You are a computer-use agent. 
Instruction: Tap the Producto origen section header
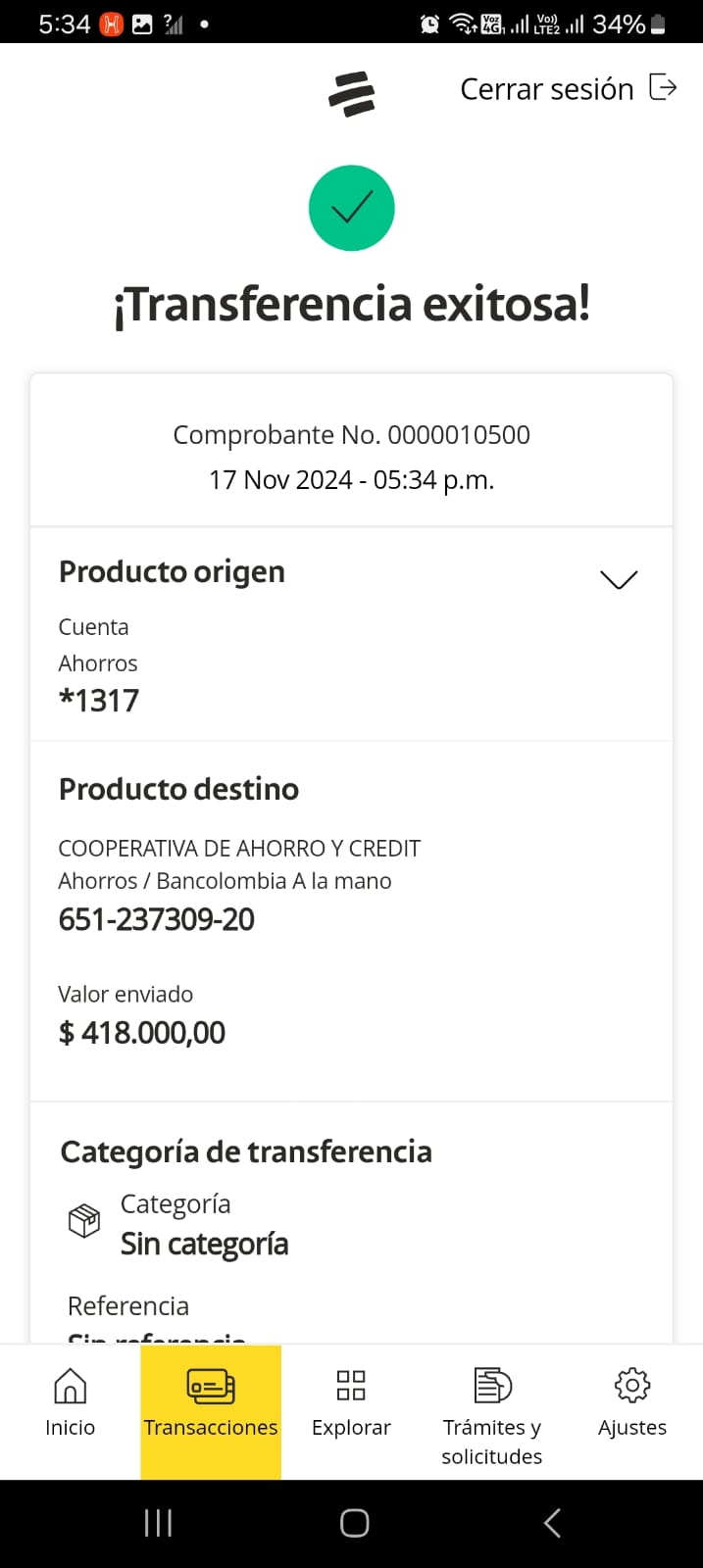[x=172, y=571]
